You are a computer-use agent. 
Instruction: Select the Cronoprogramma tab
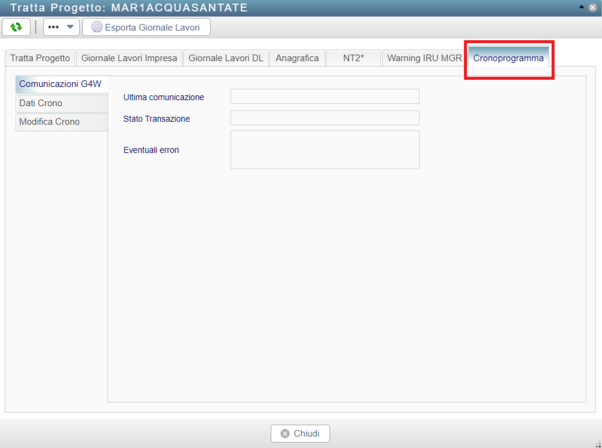coord(509,58)
